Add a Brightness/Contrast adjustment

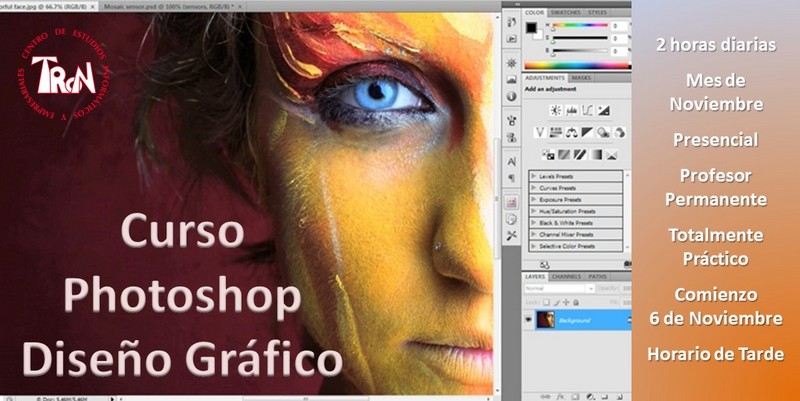point(556,110)
